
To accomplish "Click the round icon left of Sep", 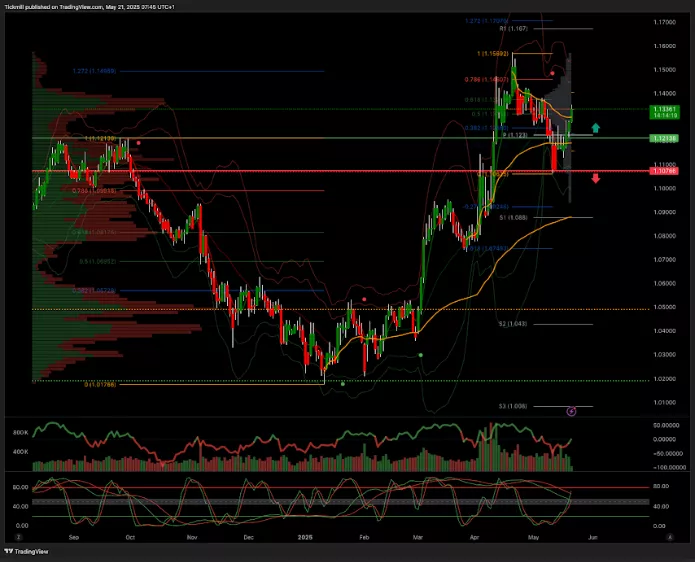I will point(19,537).
